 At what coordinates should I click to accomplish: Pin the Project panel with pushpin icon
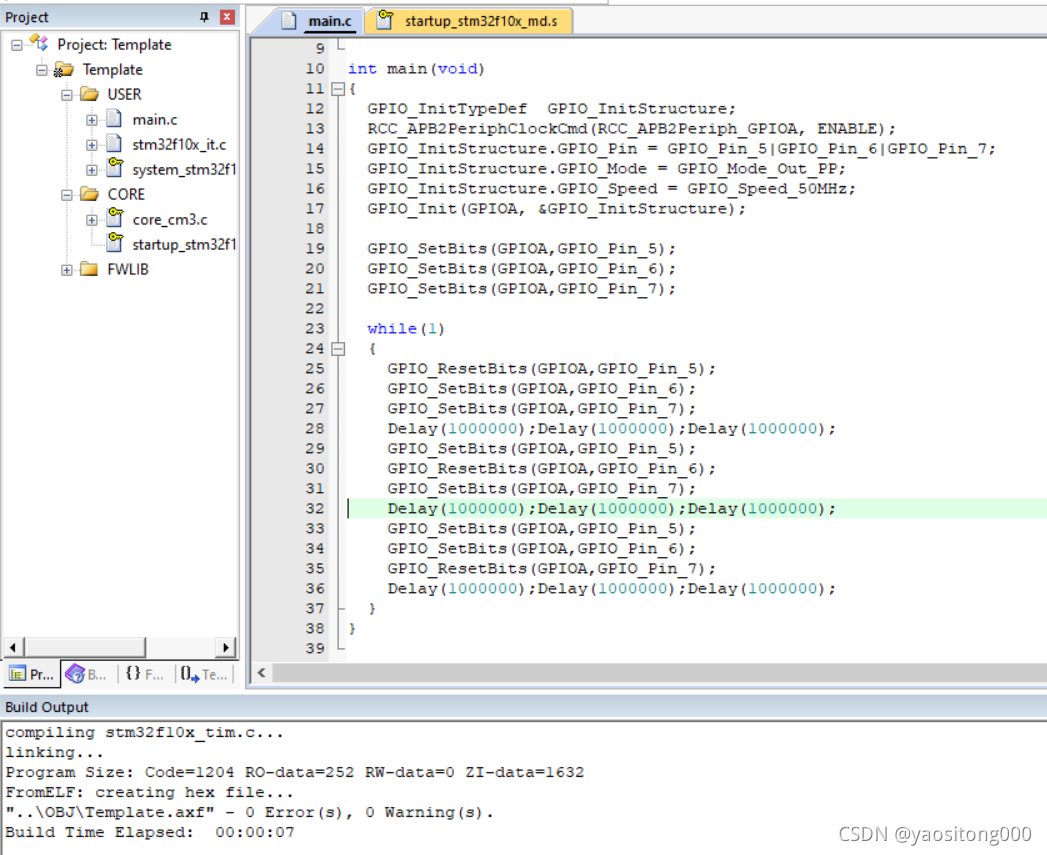pyautogui.click(x=204, y=17)
